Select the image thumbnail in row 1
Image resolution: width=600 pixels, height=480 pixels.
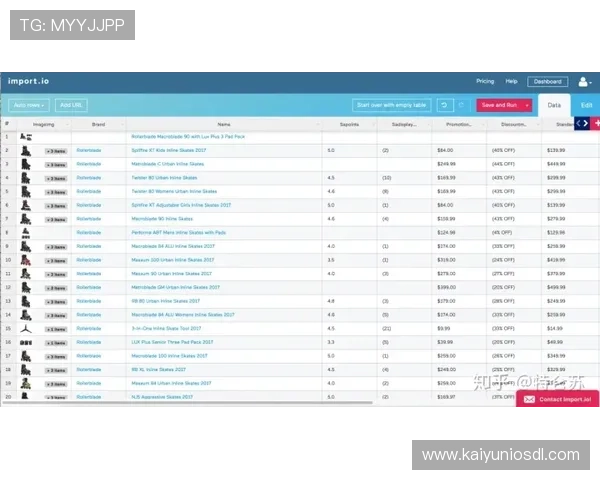pos(26,137)
